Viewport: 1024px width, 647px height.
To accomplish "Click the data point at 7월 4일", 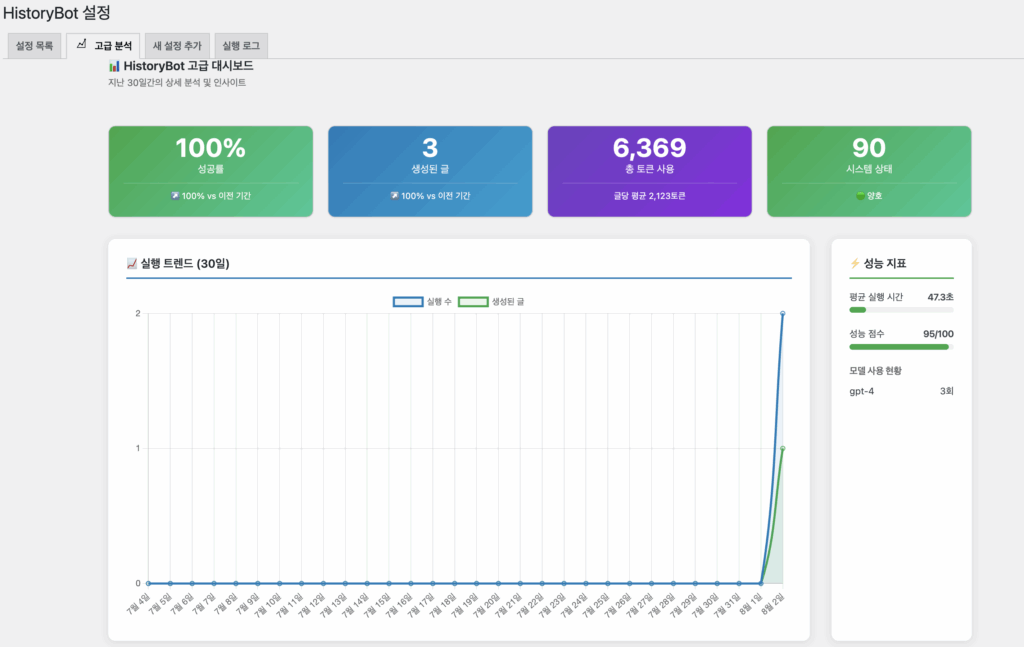I will 148,583.
